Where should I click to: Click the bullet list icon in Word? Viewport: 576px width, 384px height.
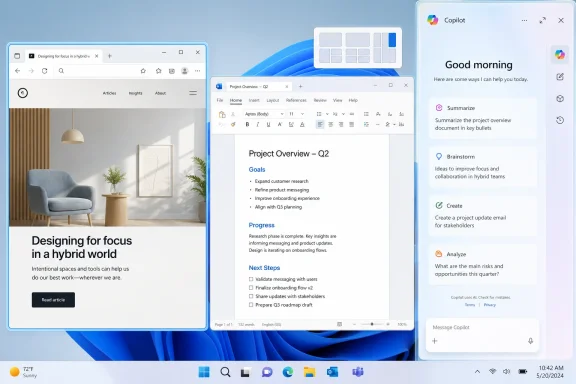(x=319, y=114)
